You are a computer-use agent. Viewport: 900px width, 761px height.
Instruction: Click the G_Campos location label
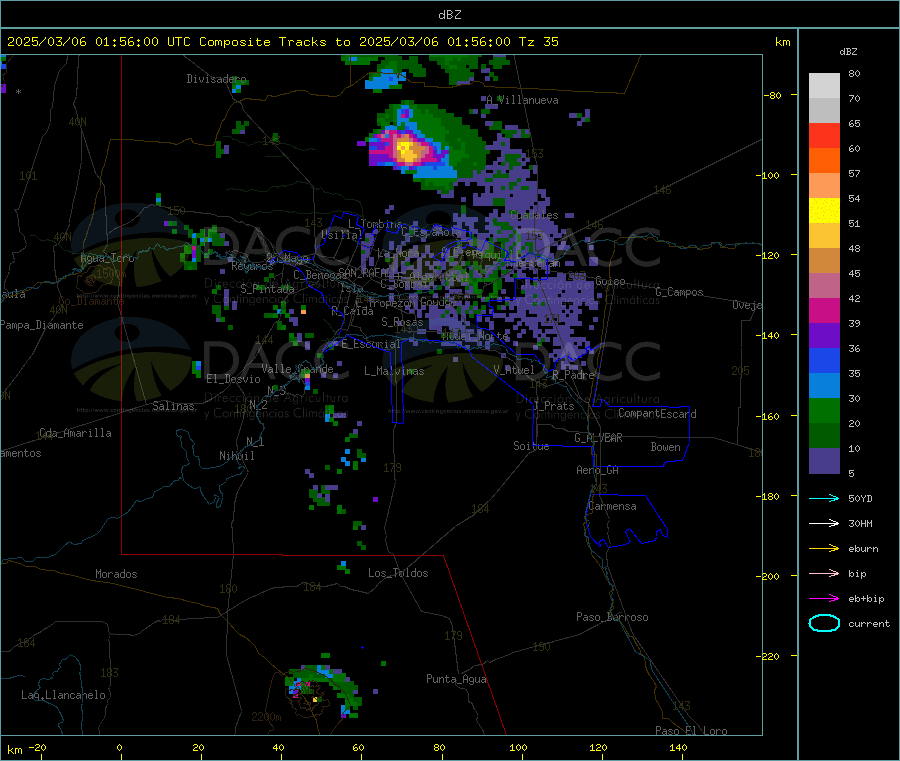pos(679,292)
